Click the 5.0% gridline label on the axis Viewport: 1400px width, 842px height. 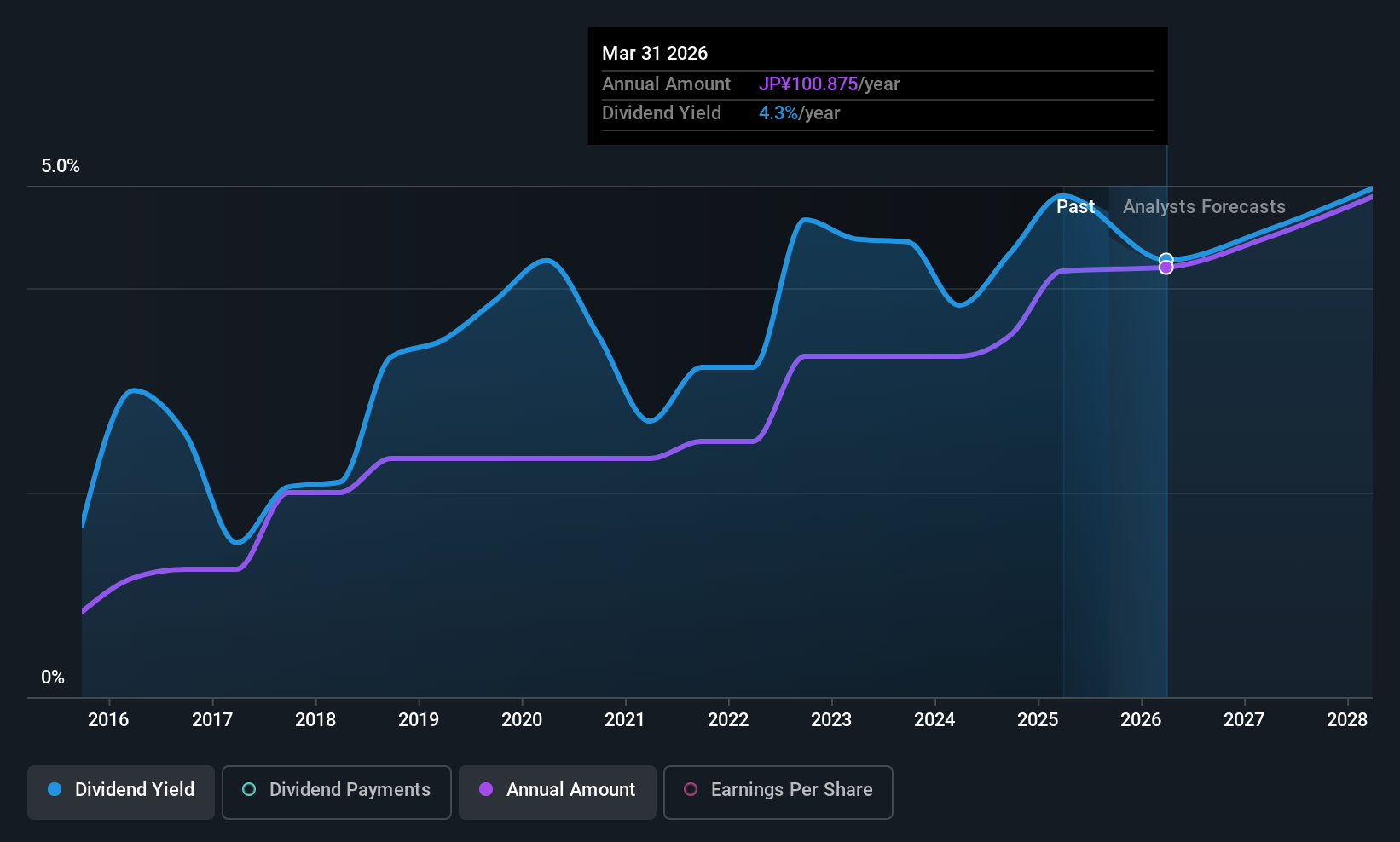tap(60, 166)
